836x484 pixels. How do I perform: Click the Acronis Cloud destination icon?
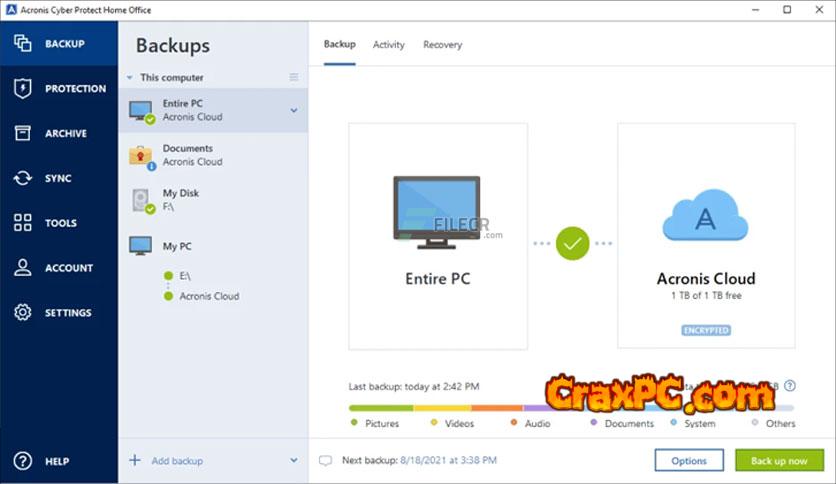705,216
